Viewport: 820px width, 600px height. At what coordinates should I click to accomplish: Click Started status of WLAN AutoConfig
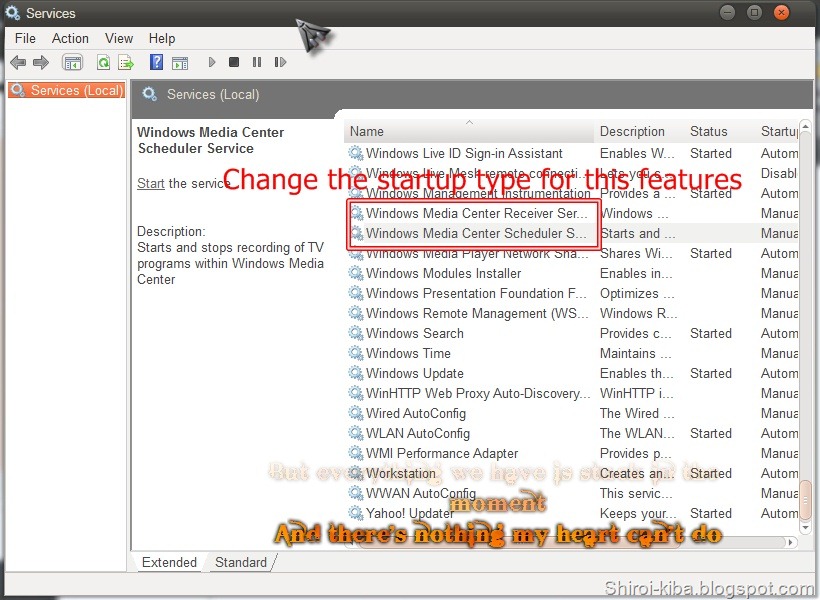tap(711, 433)
